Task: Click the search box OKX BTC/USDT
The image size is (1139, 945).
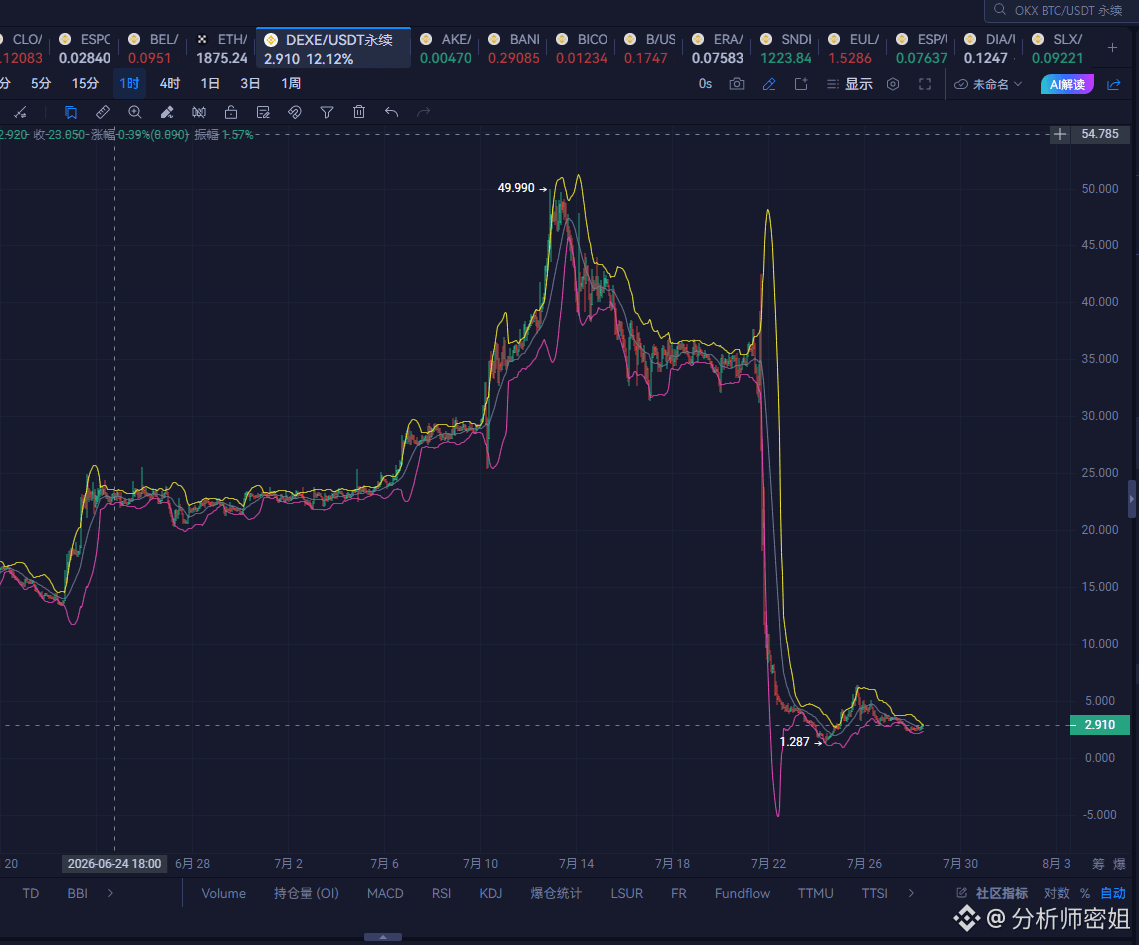Action: tap(1061, 10)
